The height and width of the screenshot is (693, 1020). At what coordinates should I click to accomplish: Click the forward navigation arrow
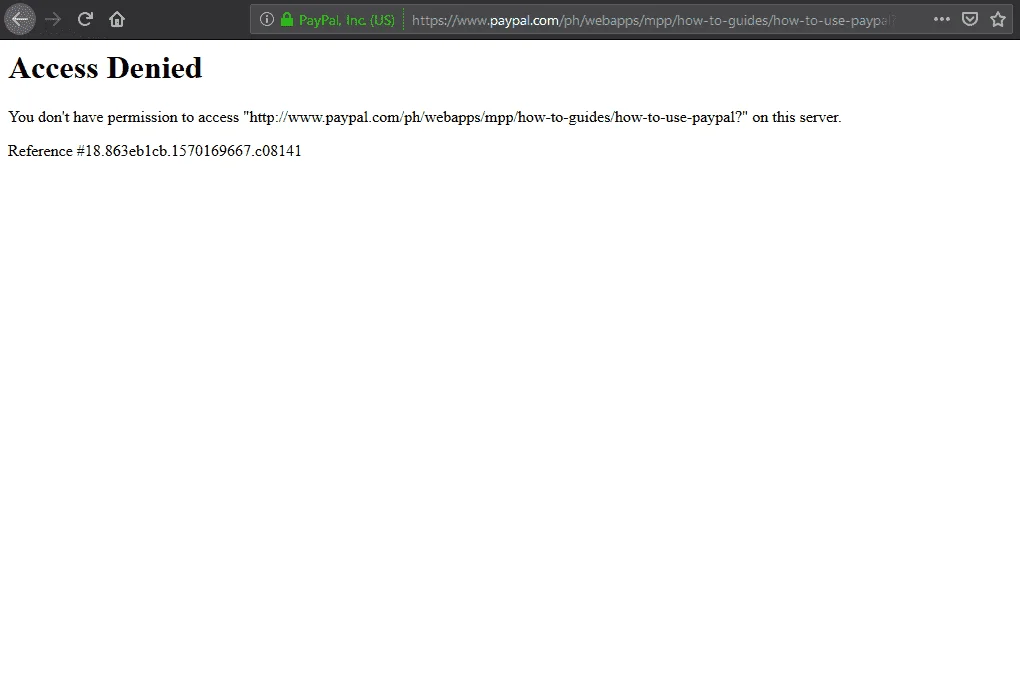point(53,20)
